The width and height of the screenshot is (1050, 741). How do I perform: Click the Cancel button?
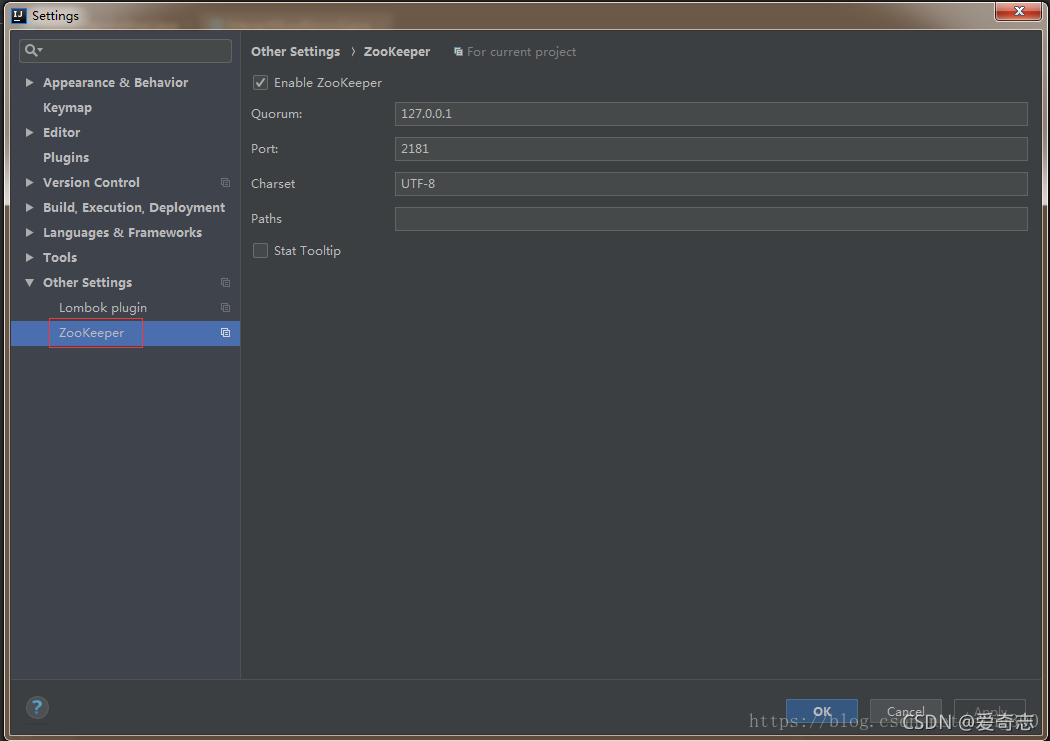coord(905,712)
